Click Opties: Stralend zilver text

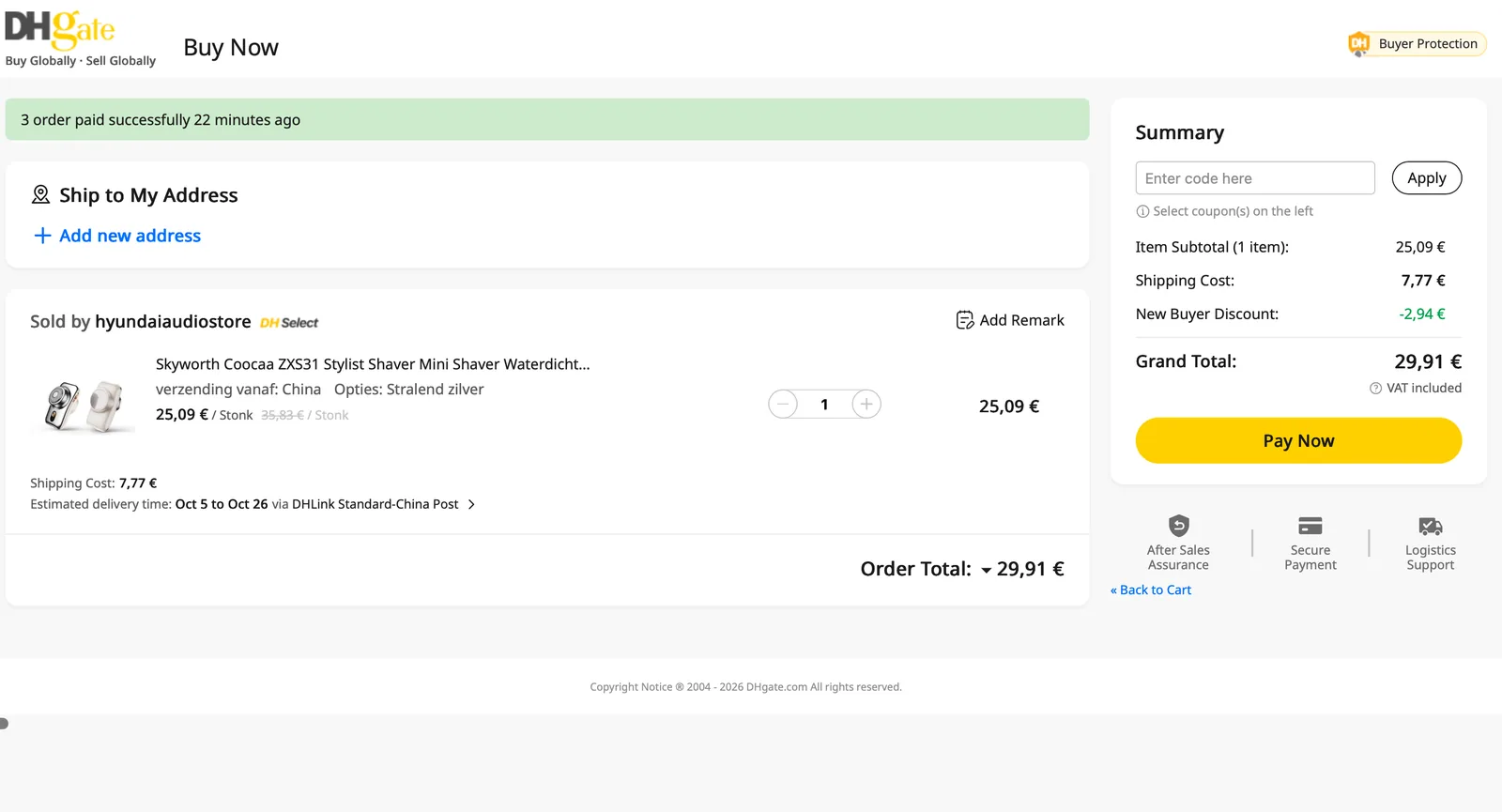409,390
